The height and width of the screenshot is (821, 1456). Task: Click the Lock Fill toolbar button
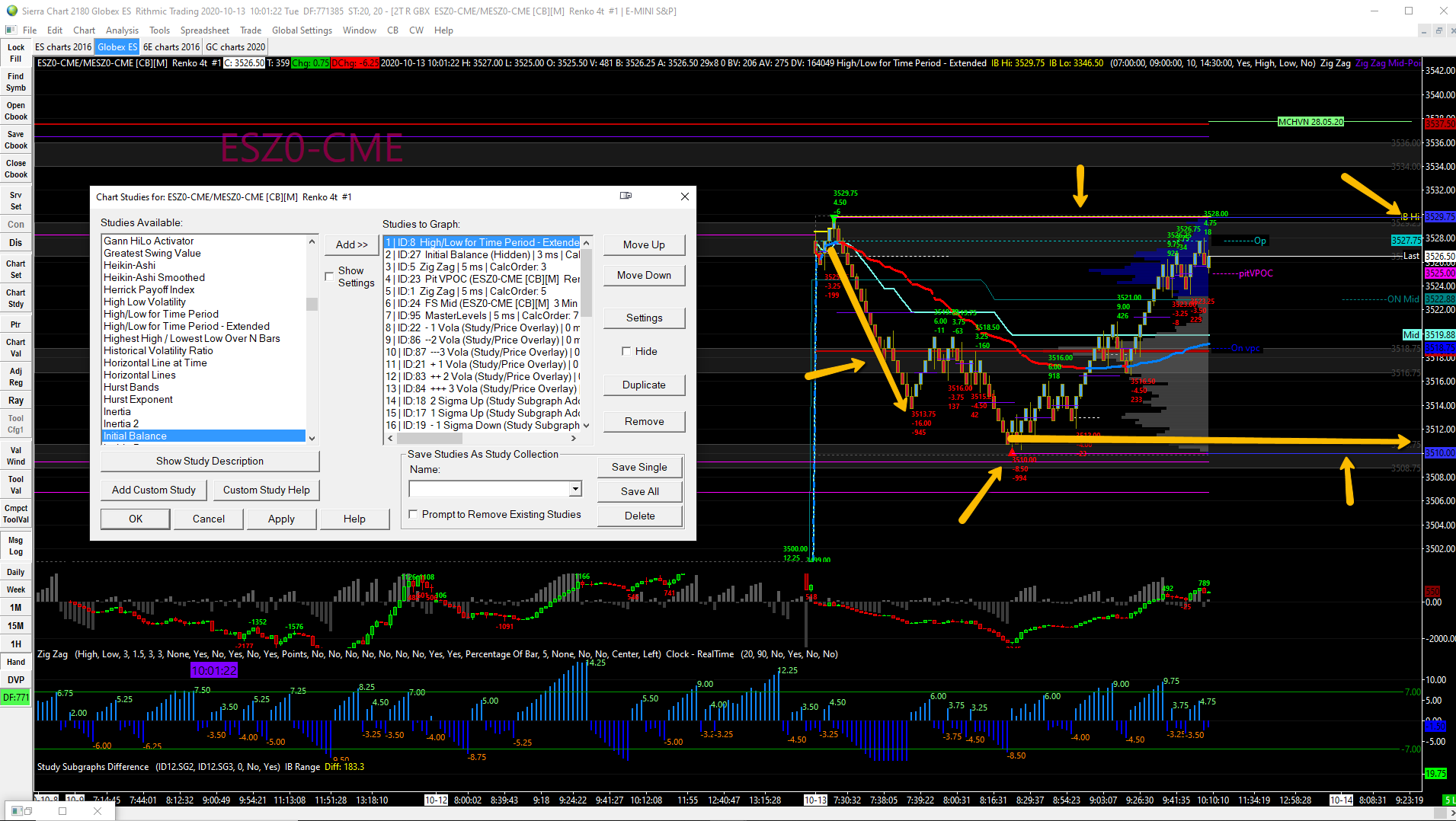click(x=16, y=53)
